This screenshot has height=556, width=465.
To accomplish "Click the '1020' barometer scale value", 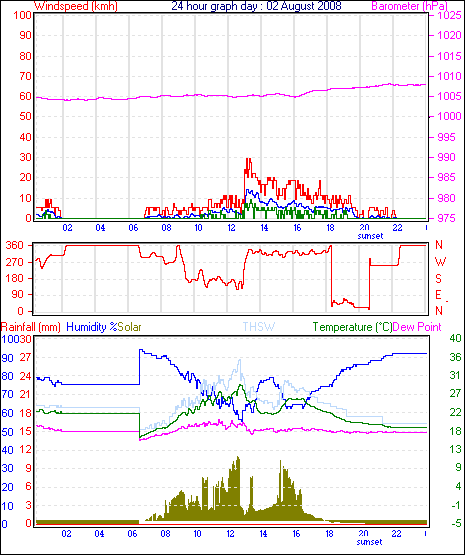I will coord(450,35).
